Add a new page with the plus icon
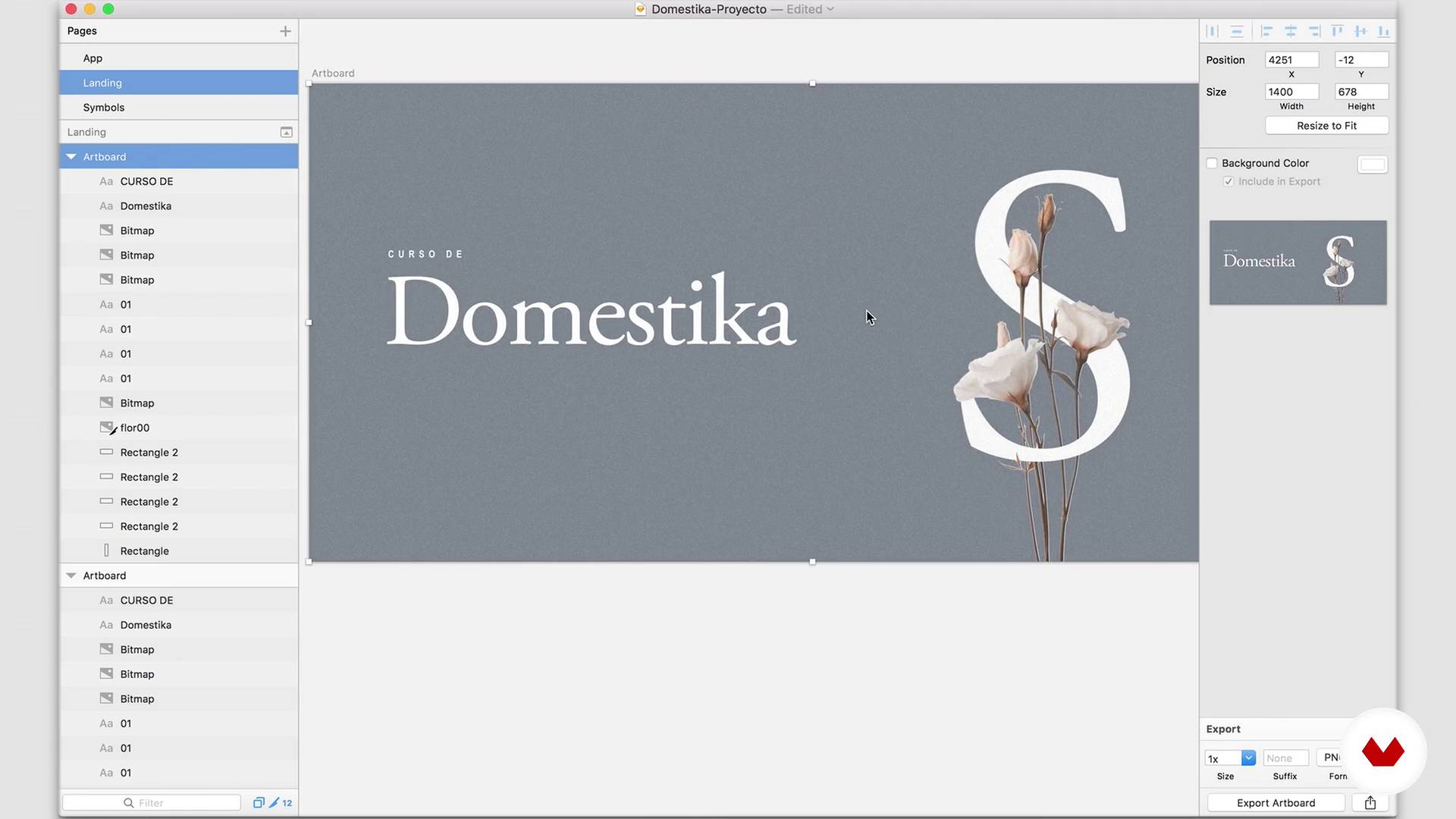The height and width of the screenshot is (819, 1456). [285, 31]
